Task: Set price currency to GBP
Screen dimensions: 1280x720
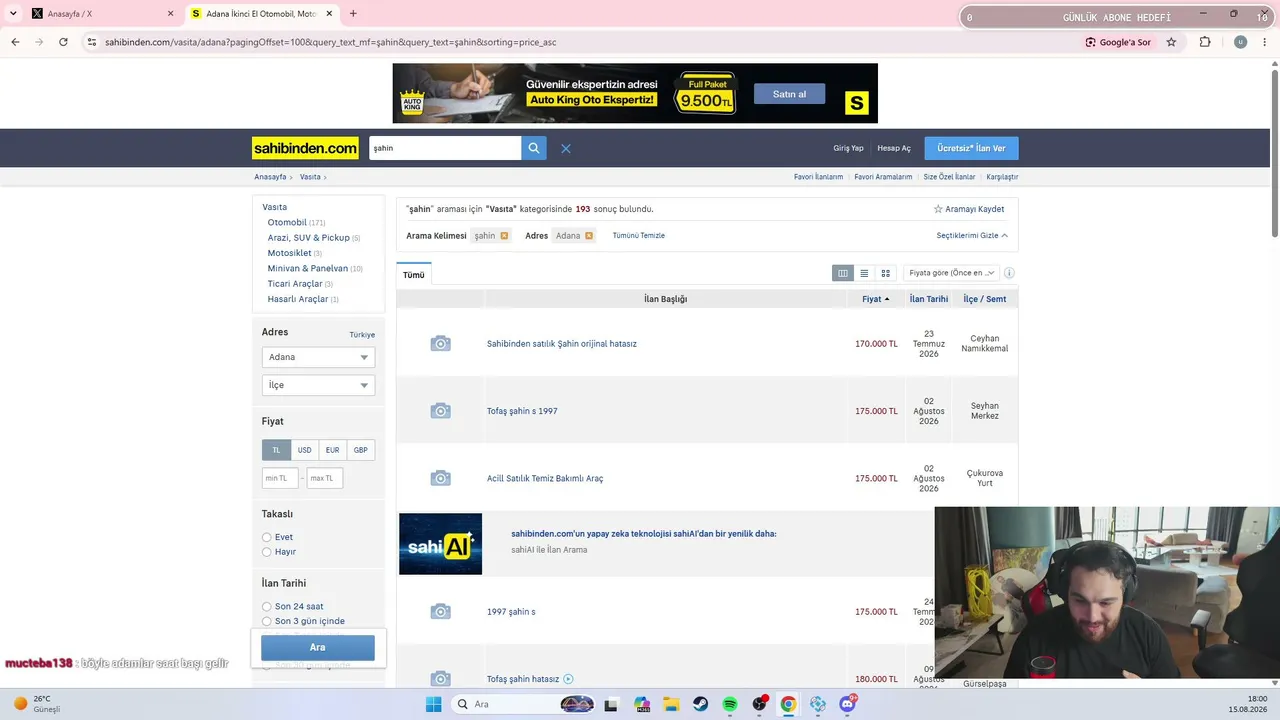Action: (361, 450)
